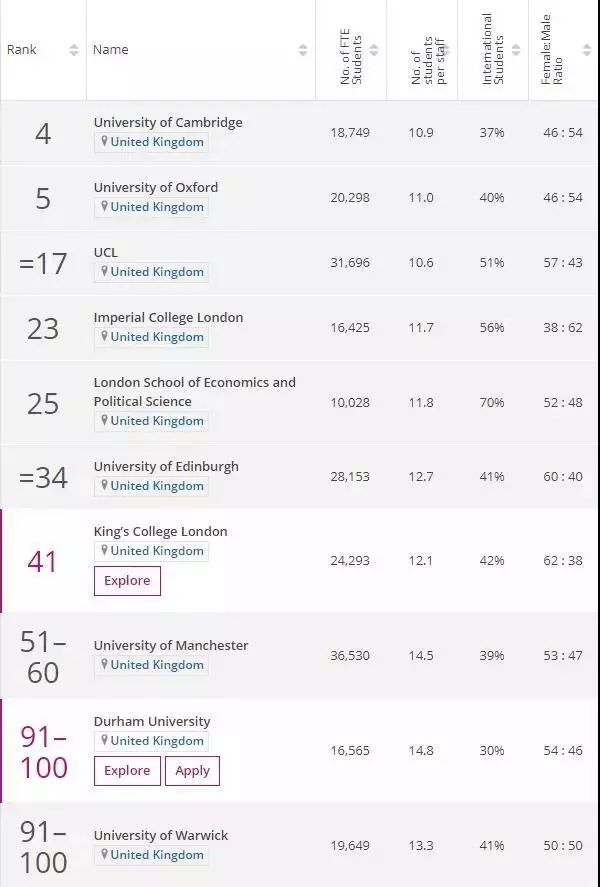Click United Kingdom tag under Edinburgh
Image resolution: width=600 pixels, height=887 pixels.
coord(156,486)
